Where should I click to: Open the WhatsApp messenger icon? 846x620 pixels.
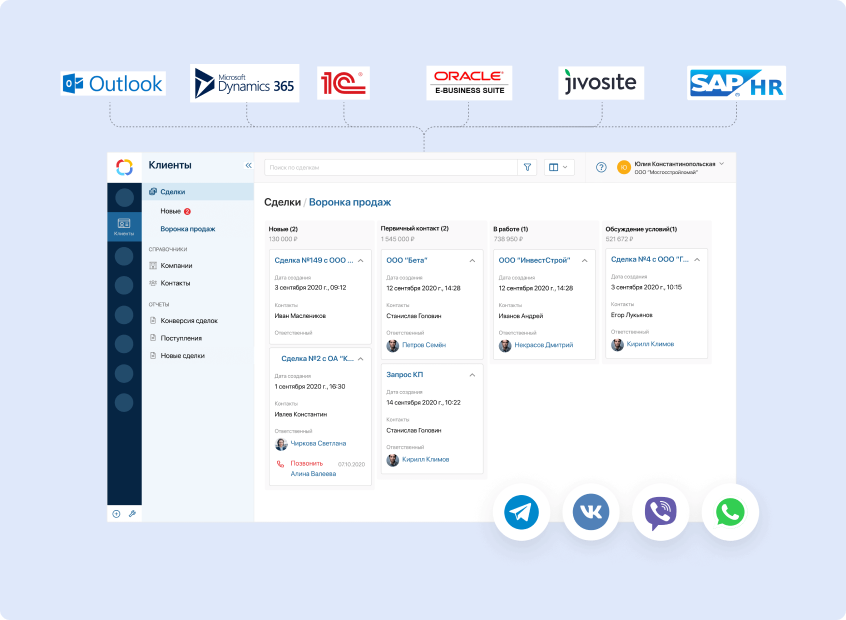click(730, 512)
